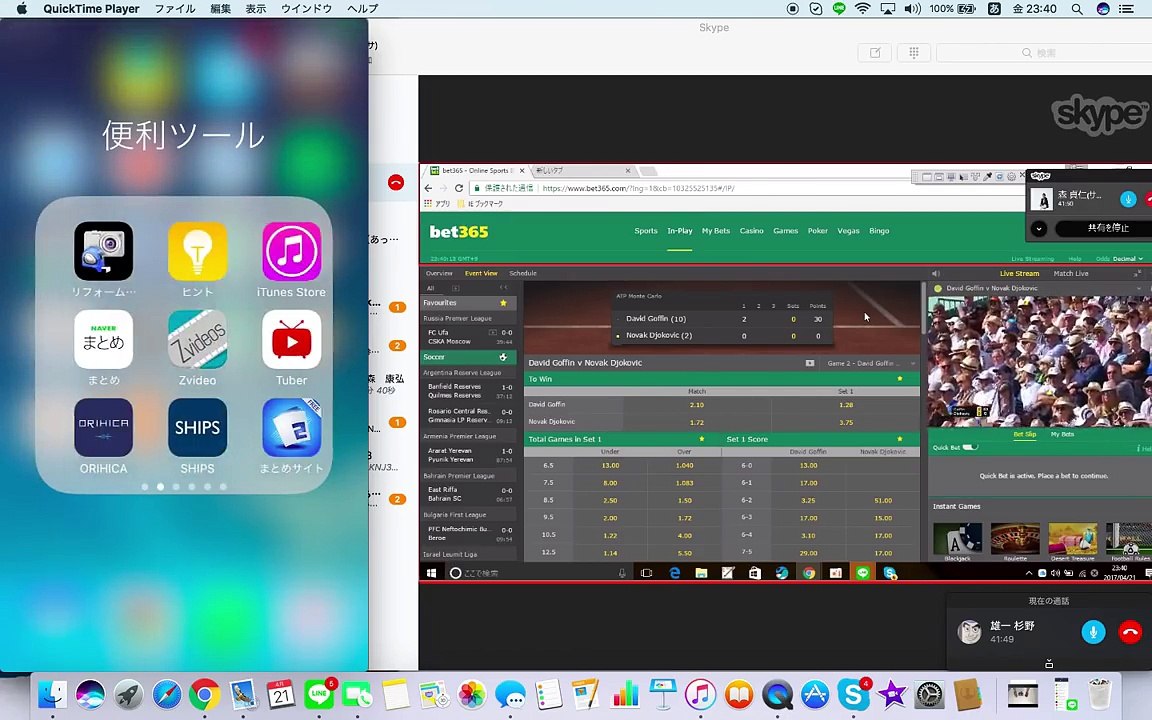The height and width of the screenshot is (720, 1152).
Task: Select the Match Live tab
Action: (x=1071, y=273)
